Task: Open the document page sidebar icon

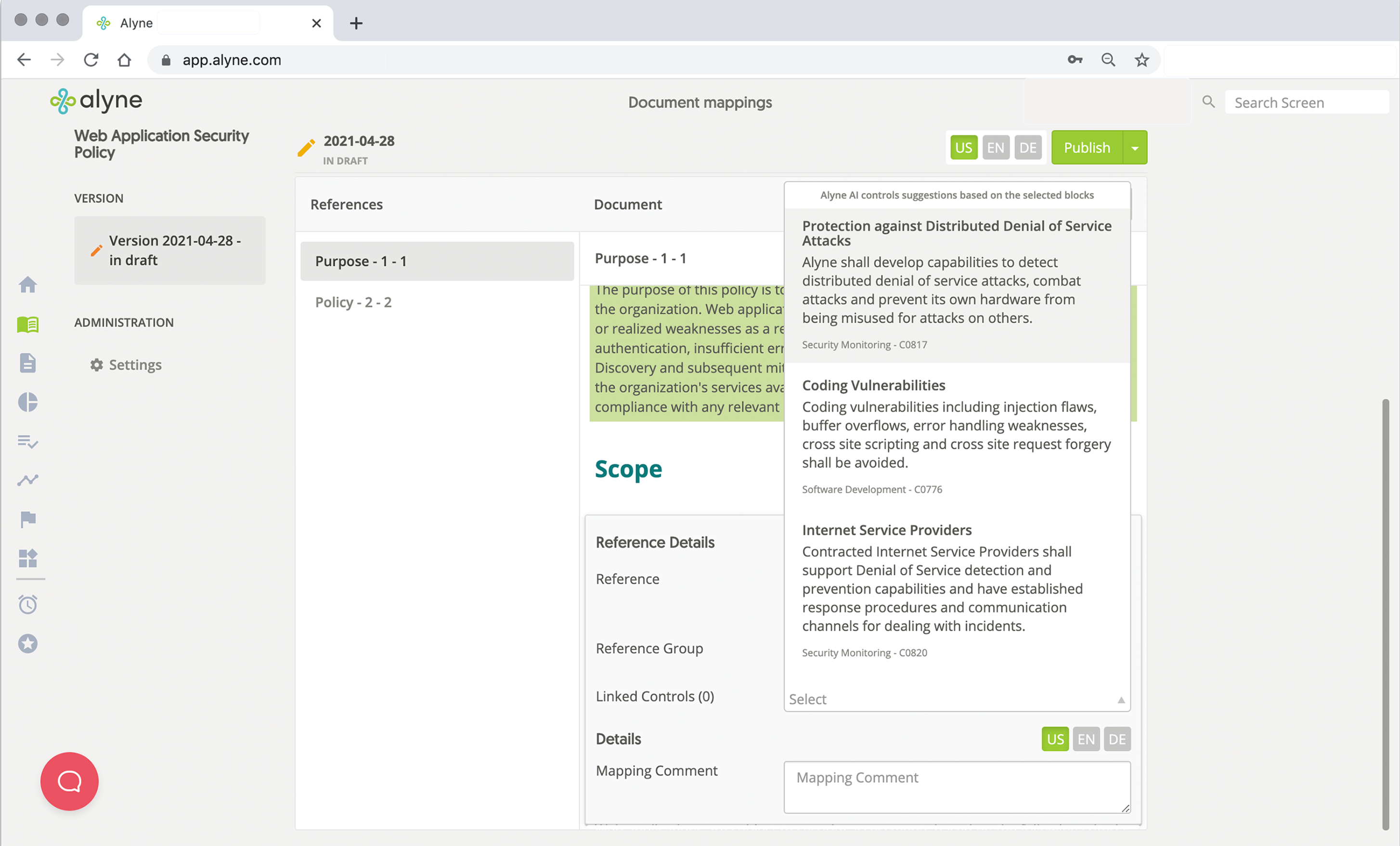Action: (27, 363)
